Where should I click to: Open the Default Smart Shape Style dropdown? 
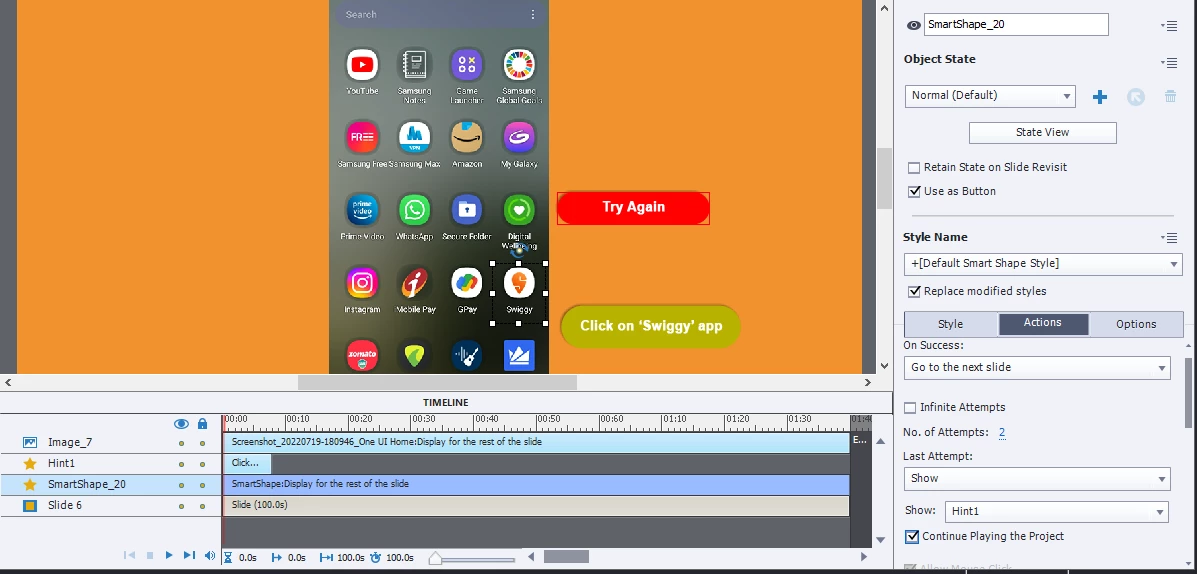pos(1044,264)
